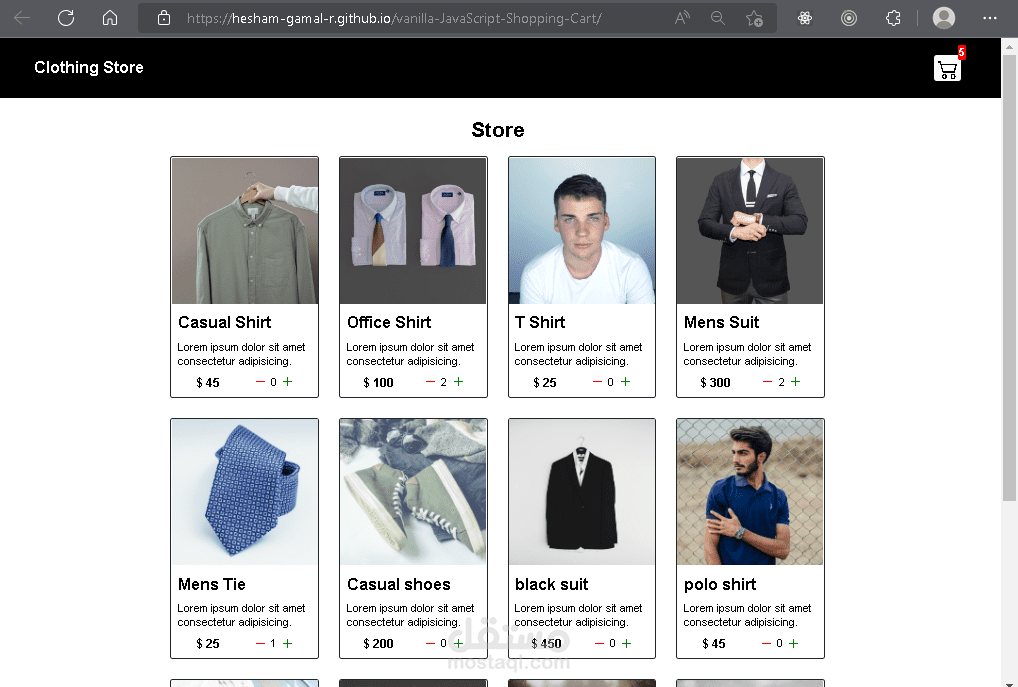
Task: Click the favorites star in the address bar
Action: [755, 18]
